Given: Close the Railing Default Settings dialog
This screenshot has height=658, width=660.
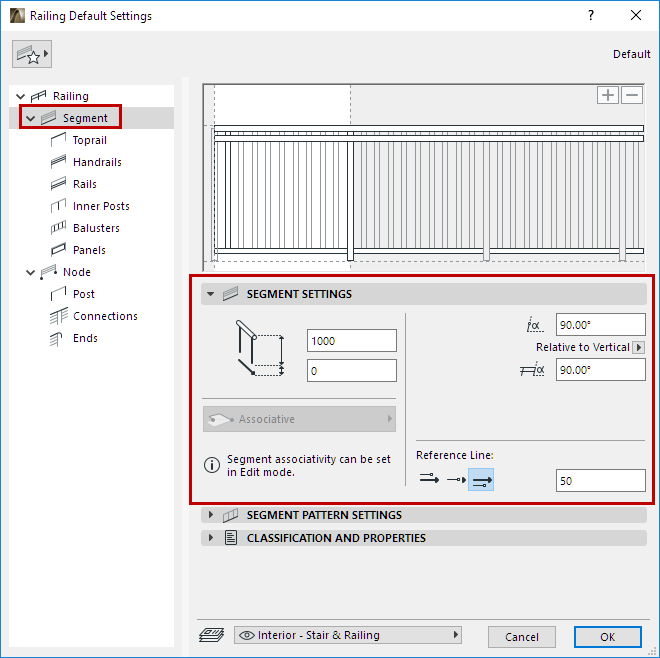Looking at the screenshot, I should pos(636,16).
